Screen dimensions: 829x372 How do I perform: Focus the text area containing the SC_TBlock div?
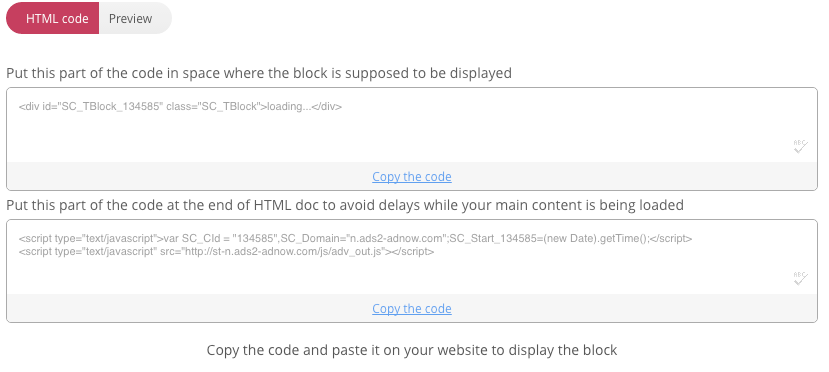click(412, 125)
